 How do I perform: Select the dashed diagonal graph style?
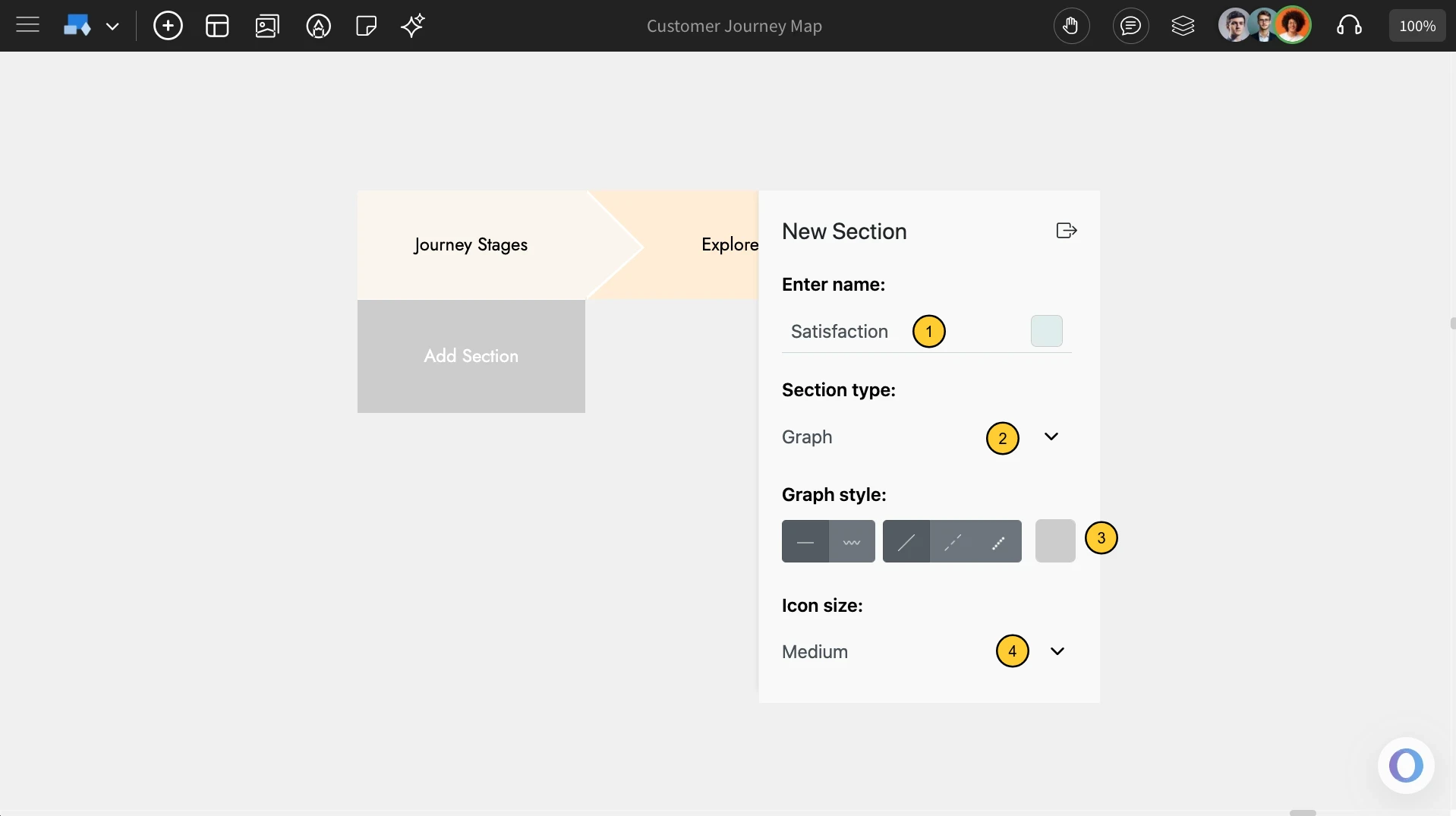pyautogui.click(x=952, y=541)
